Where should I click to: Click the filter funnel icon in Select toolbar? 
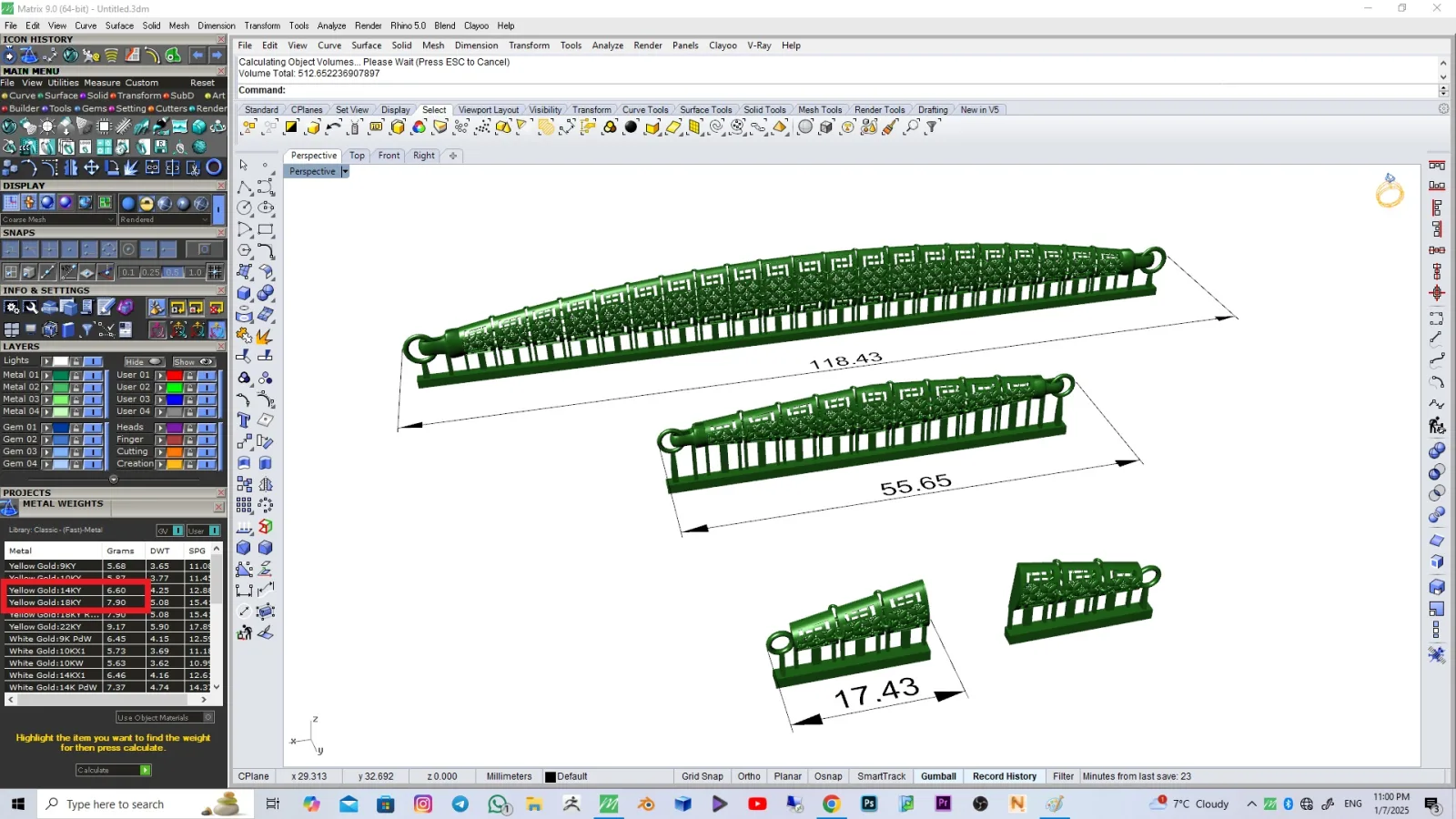932,127
